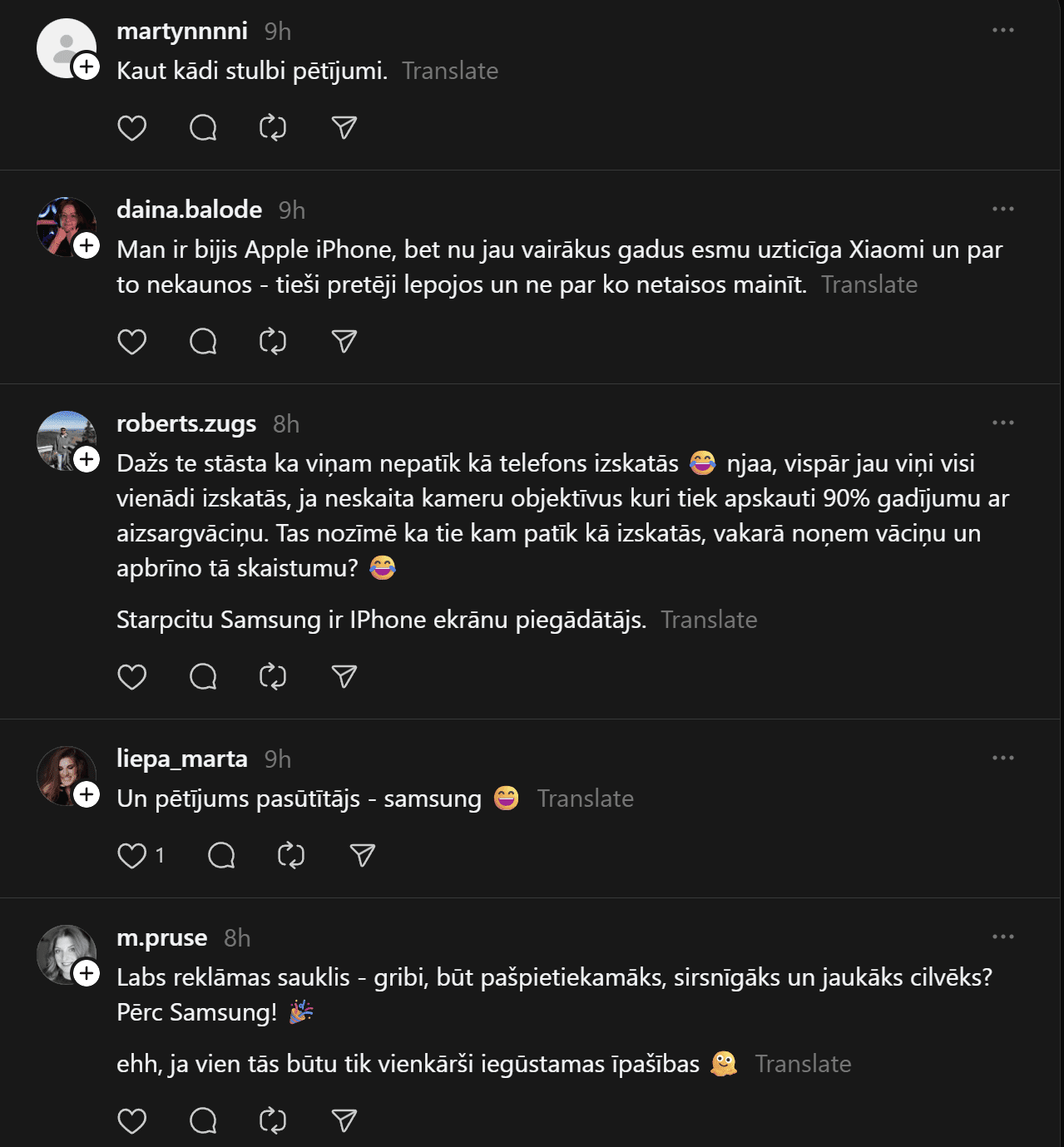Open more options for roberts.zugs' comment
1064x1147 pixels.
coord(1002,423)
